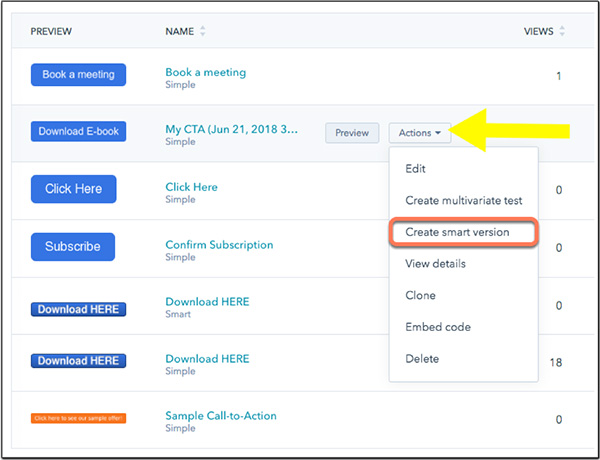This screenshot has width=600, height=460.
Task: Select Clone in the Actions menu
Action: [420, 295]
